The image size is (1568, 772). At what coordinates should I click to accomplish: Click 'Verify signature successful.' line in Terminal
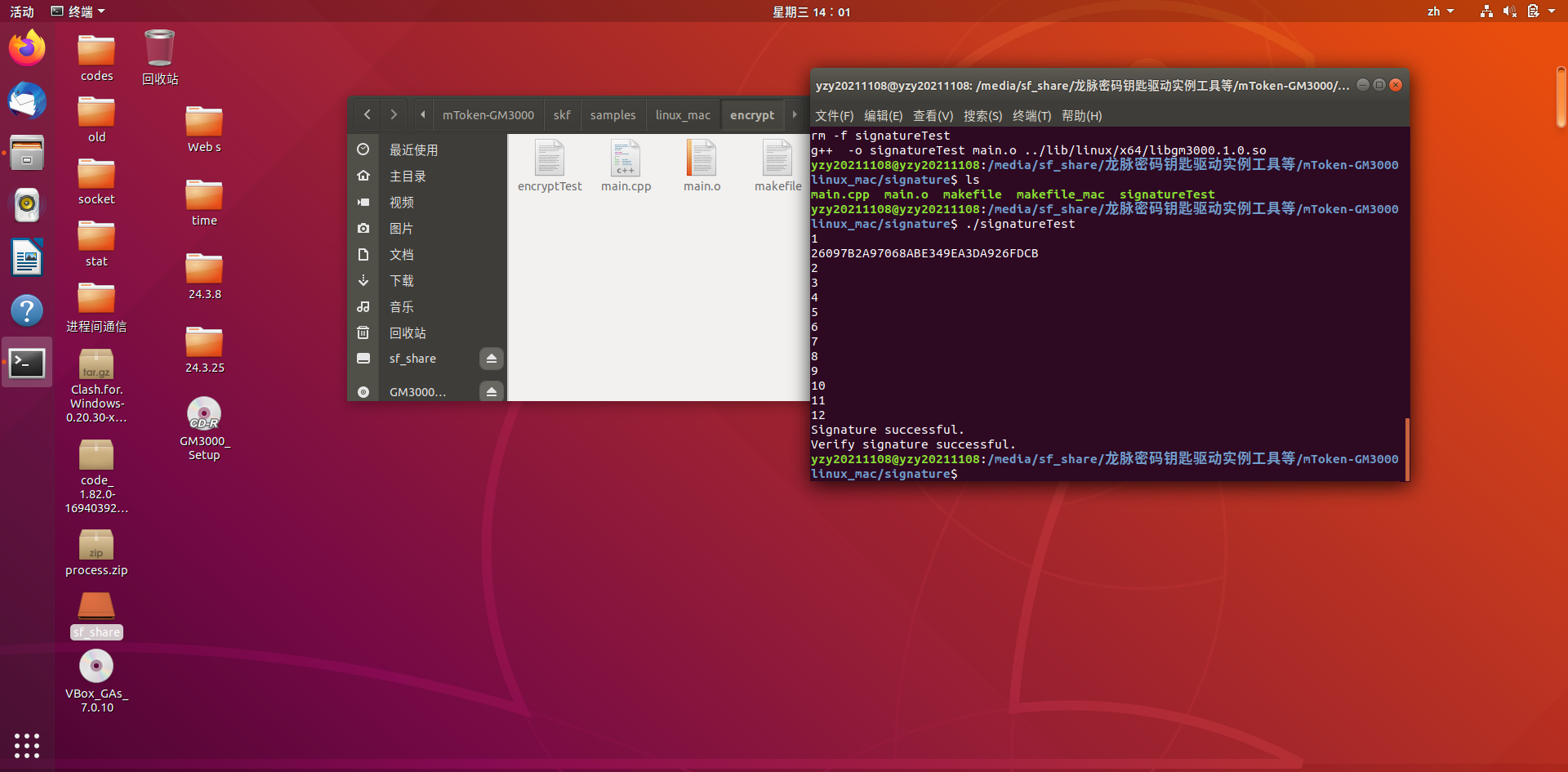pos(914,444)
